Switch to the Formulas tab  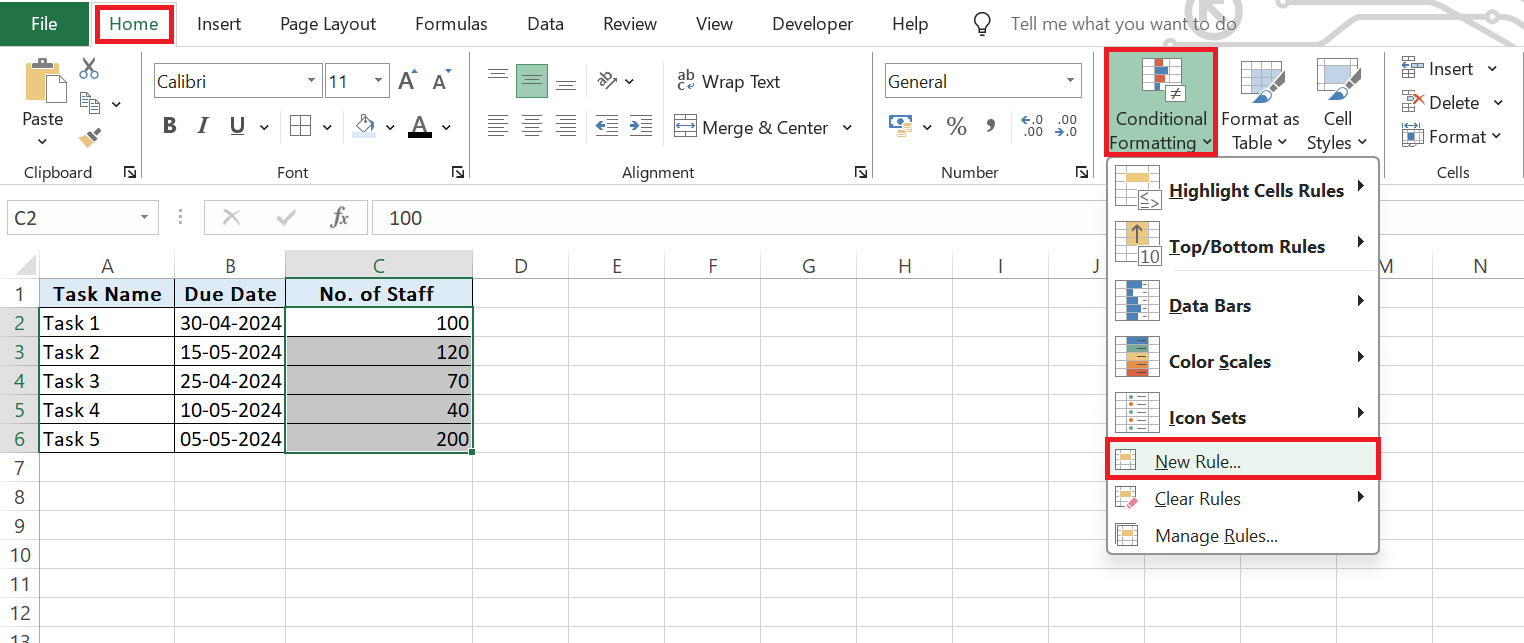pyautogui.click(x=451, y=24)
